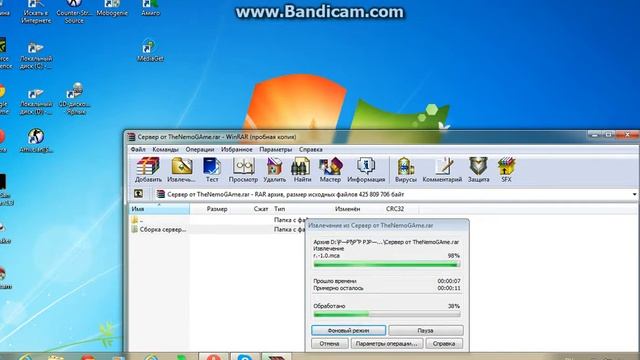The width and height of the screenshot is (640, 360).
Task: Click the Добавить (Add) toolbar icon
Action: point(148,169)
